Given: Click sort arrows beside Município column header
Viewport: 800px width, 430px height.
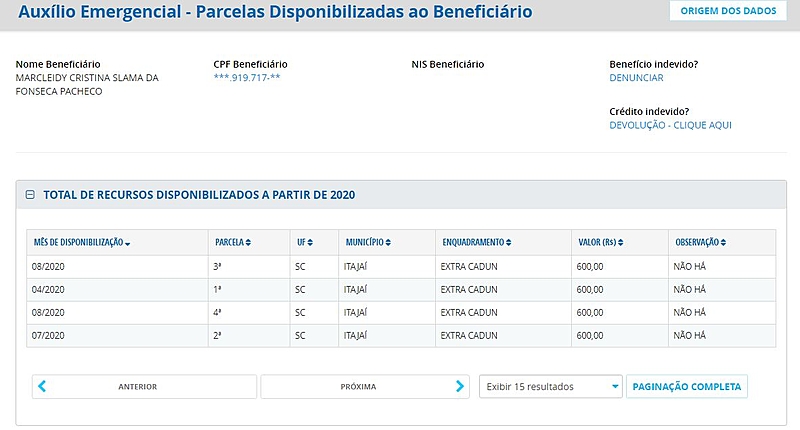Looking at the screenshot, I should pos(388,243).
